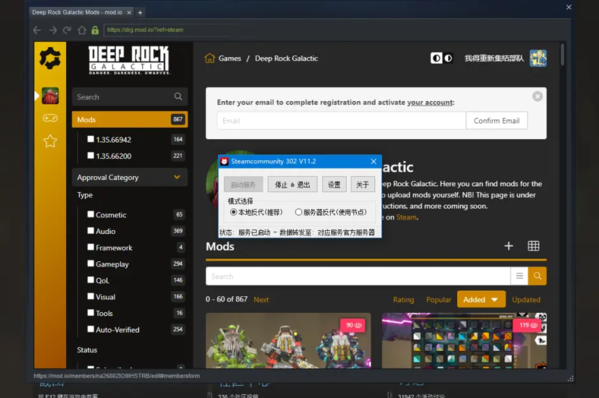Switch to the grid view icon

(533, 246)
